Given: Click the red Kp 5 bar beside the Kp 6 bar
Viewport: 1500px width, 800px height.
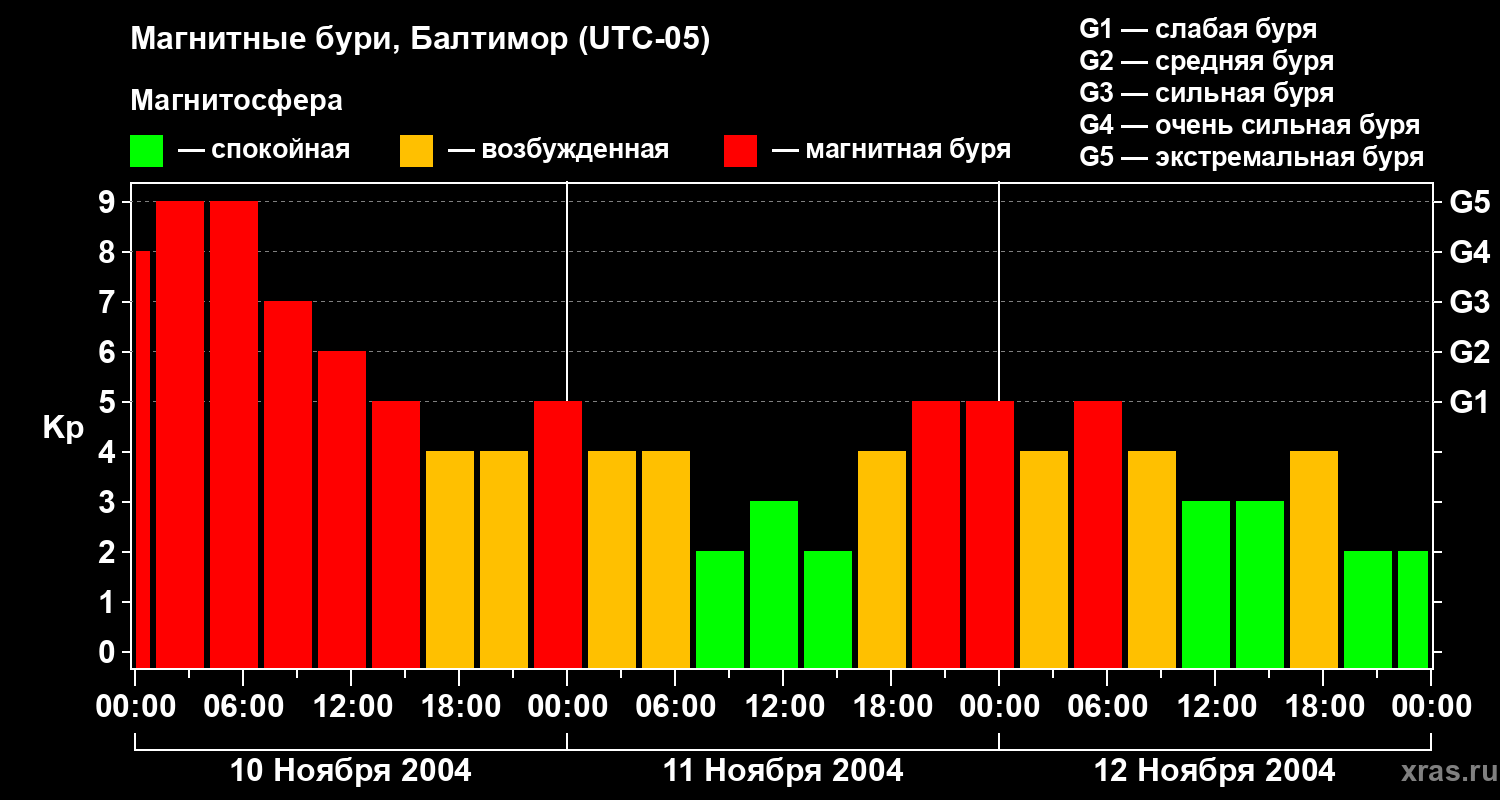Looking at the screenshot, I should [396, 534].
